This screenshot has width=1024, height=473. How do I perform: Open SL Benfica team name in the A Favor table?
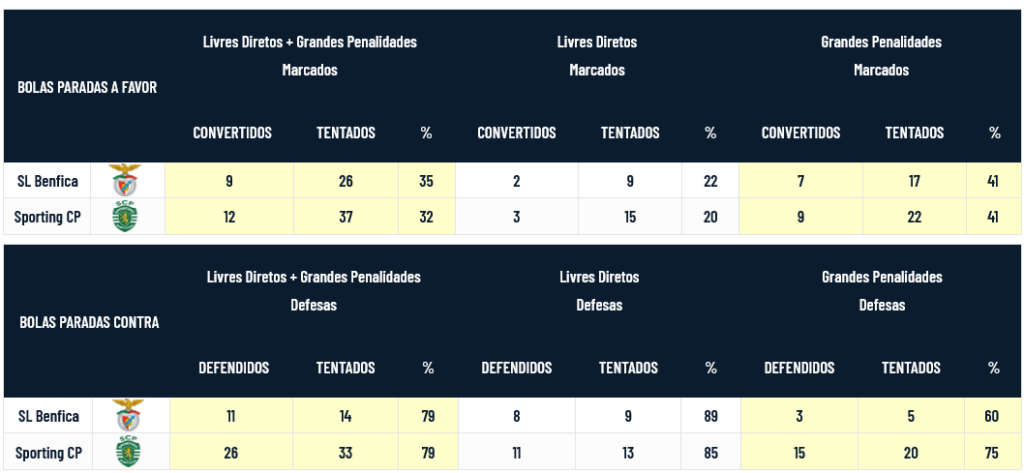(48, 181)
